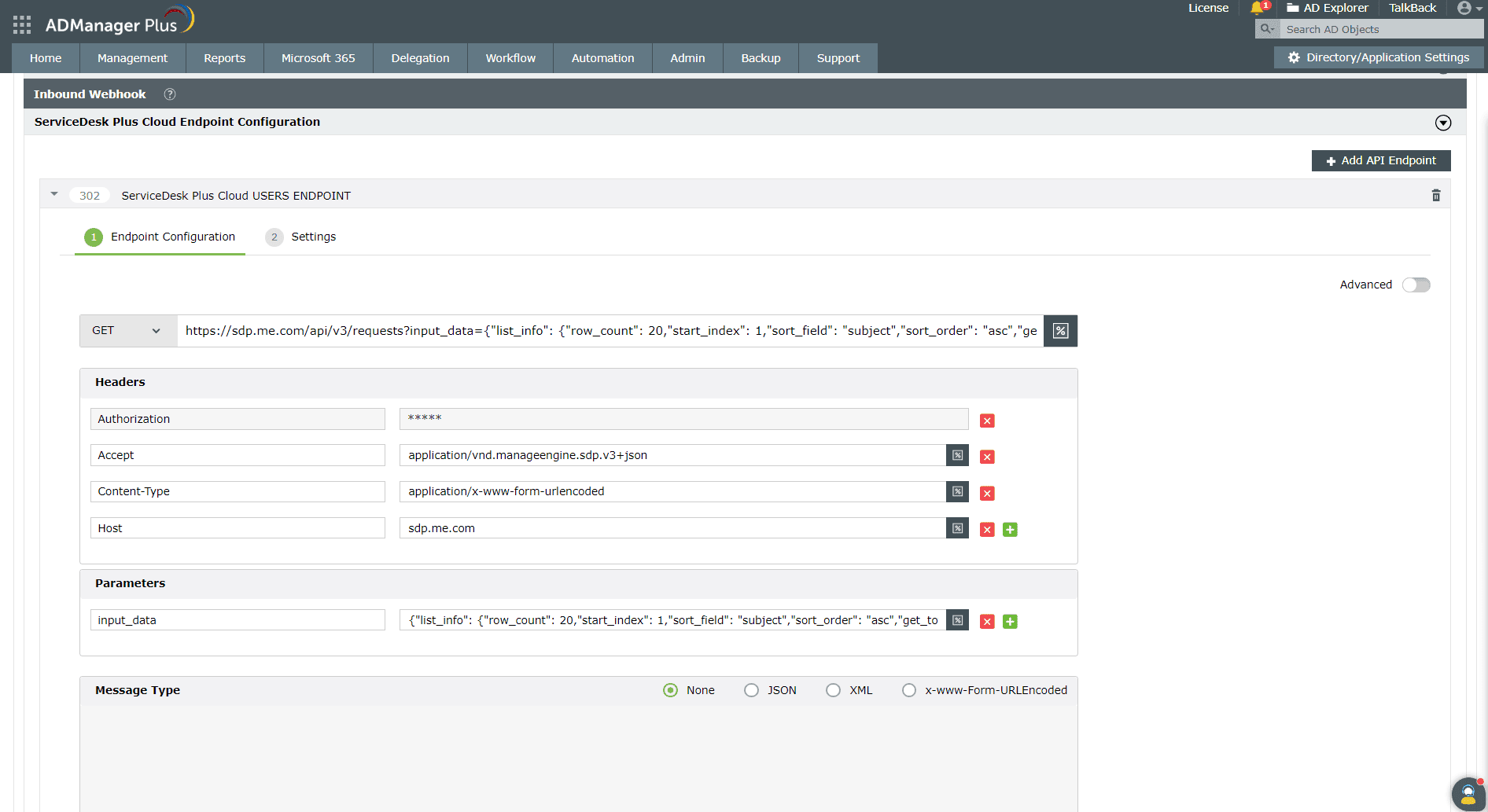Open the License page link
Viewport: 1488px width, 812px height.
click(1207, 8)
